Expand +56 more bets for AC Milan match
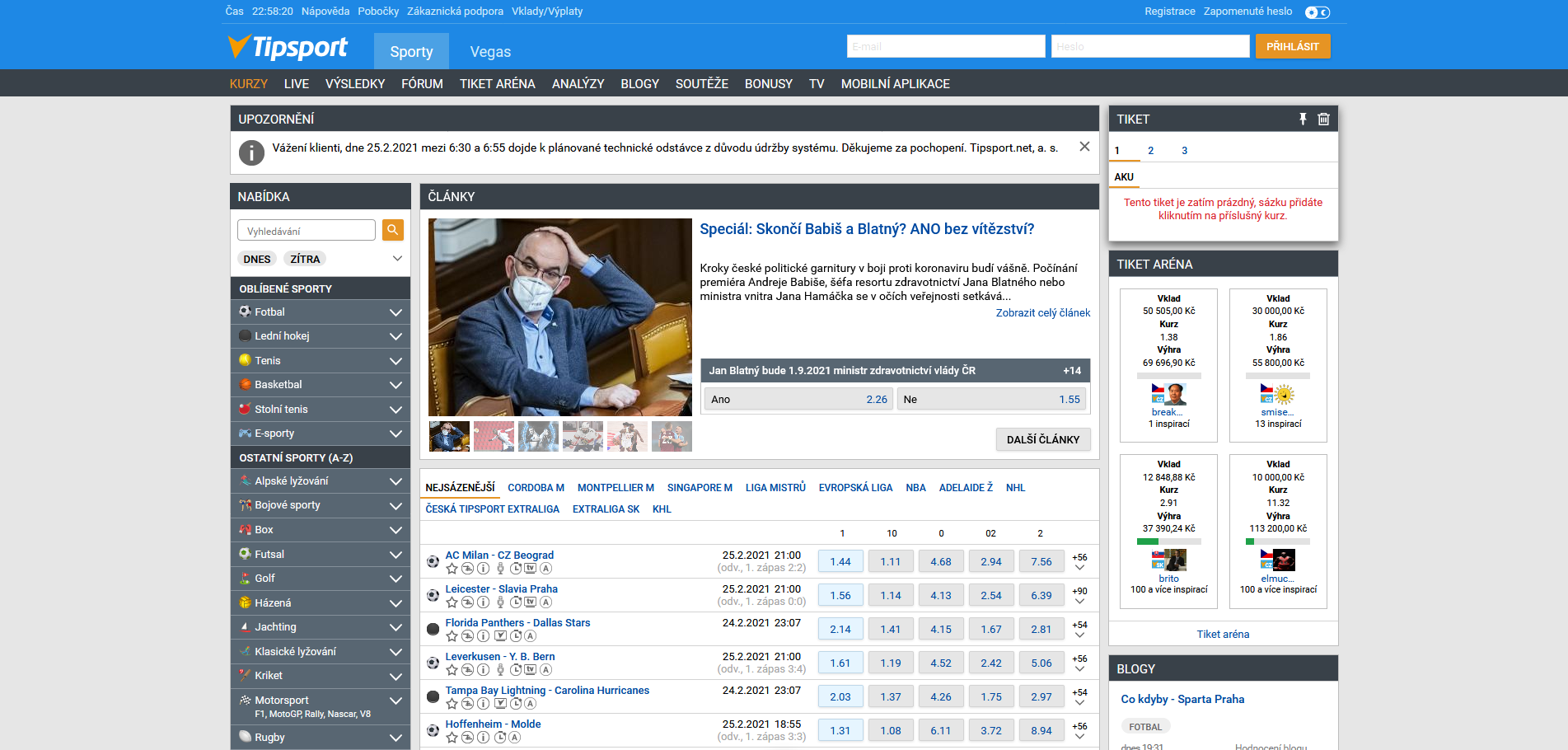The image size is (1568, 750). pyautogui.click(x=1079, y=562)
